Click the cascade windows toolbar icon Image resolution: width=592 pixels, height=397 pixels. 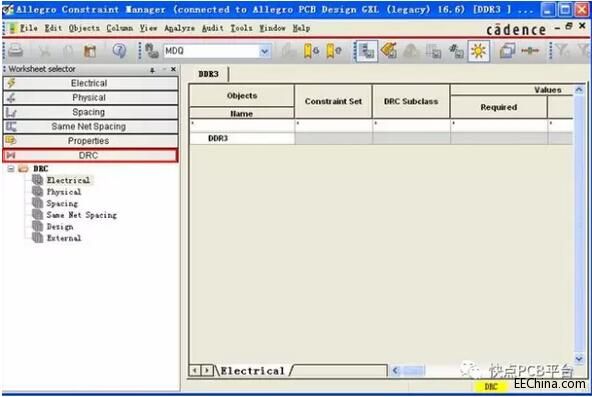[x=507, y=51]
